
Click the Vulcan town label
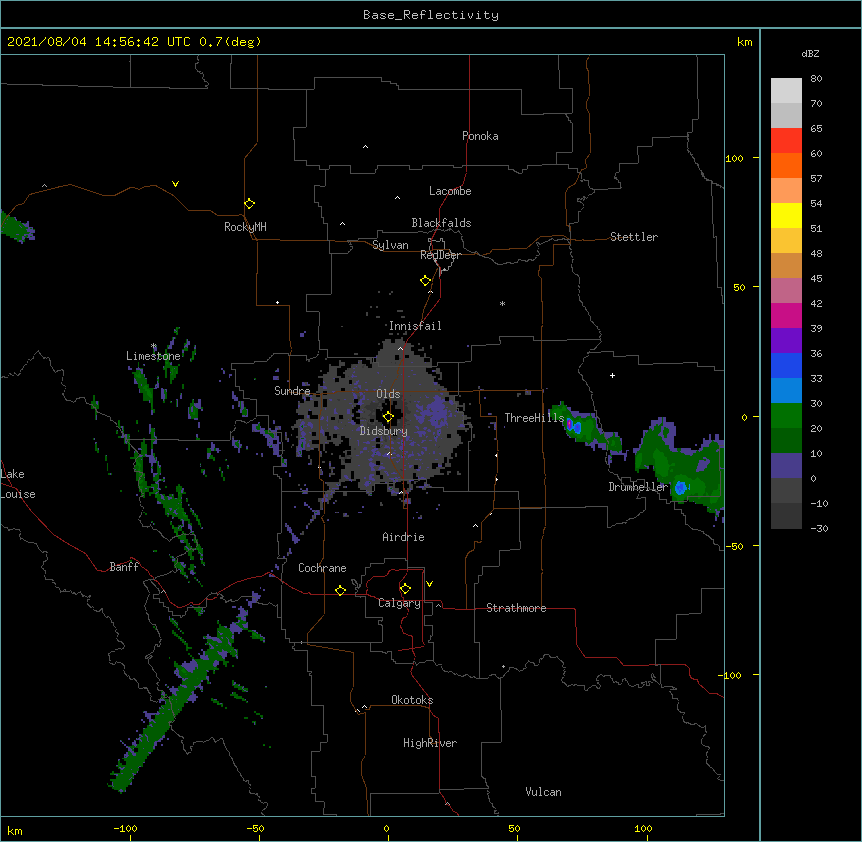(x=543, y=792)
